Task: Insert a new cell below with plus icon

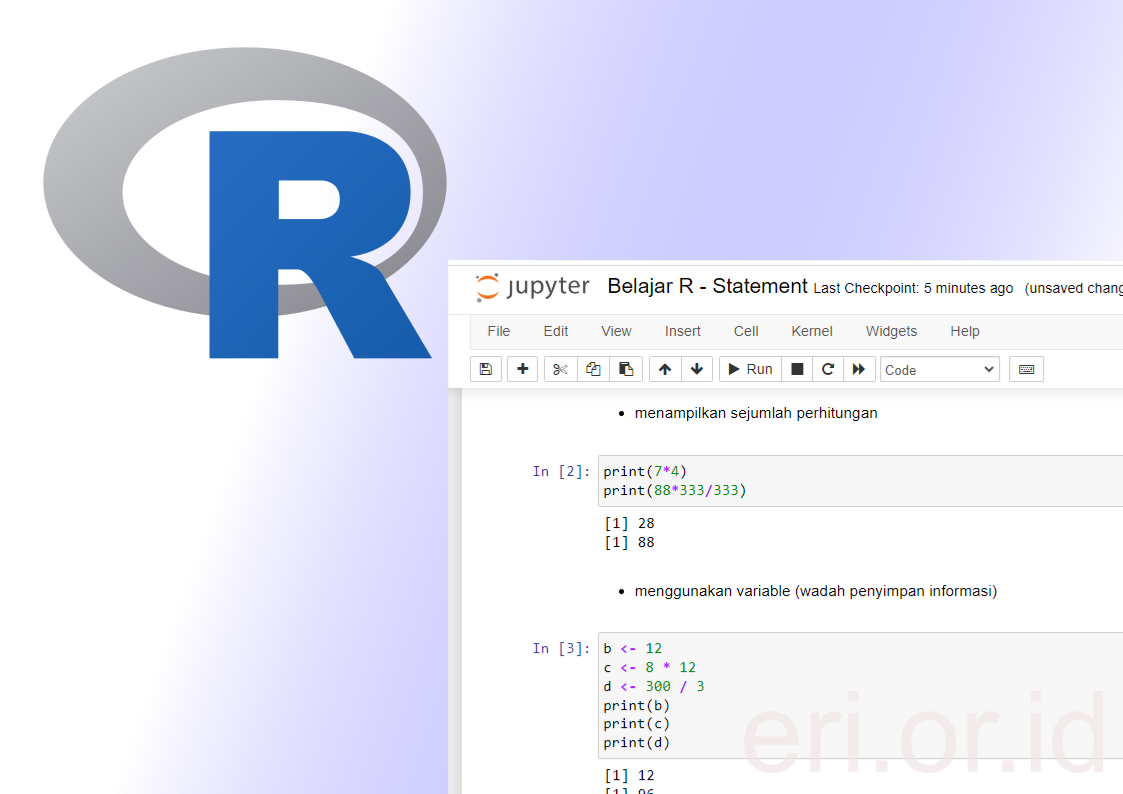Action: pyautogui.click(x=522, y=369)
